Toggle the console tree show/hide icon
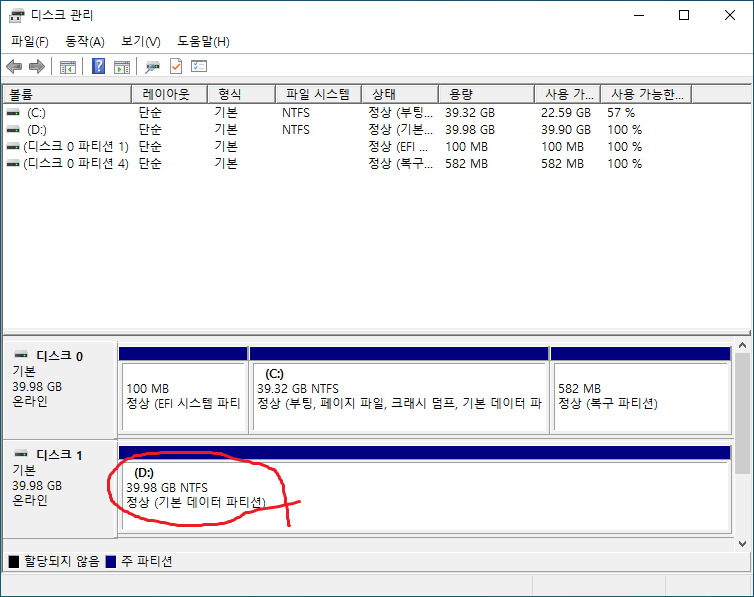Screen dimensions: 754x597 coord(67,67)
